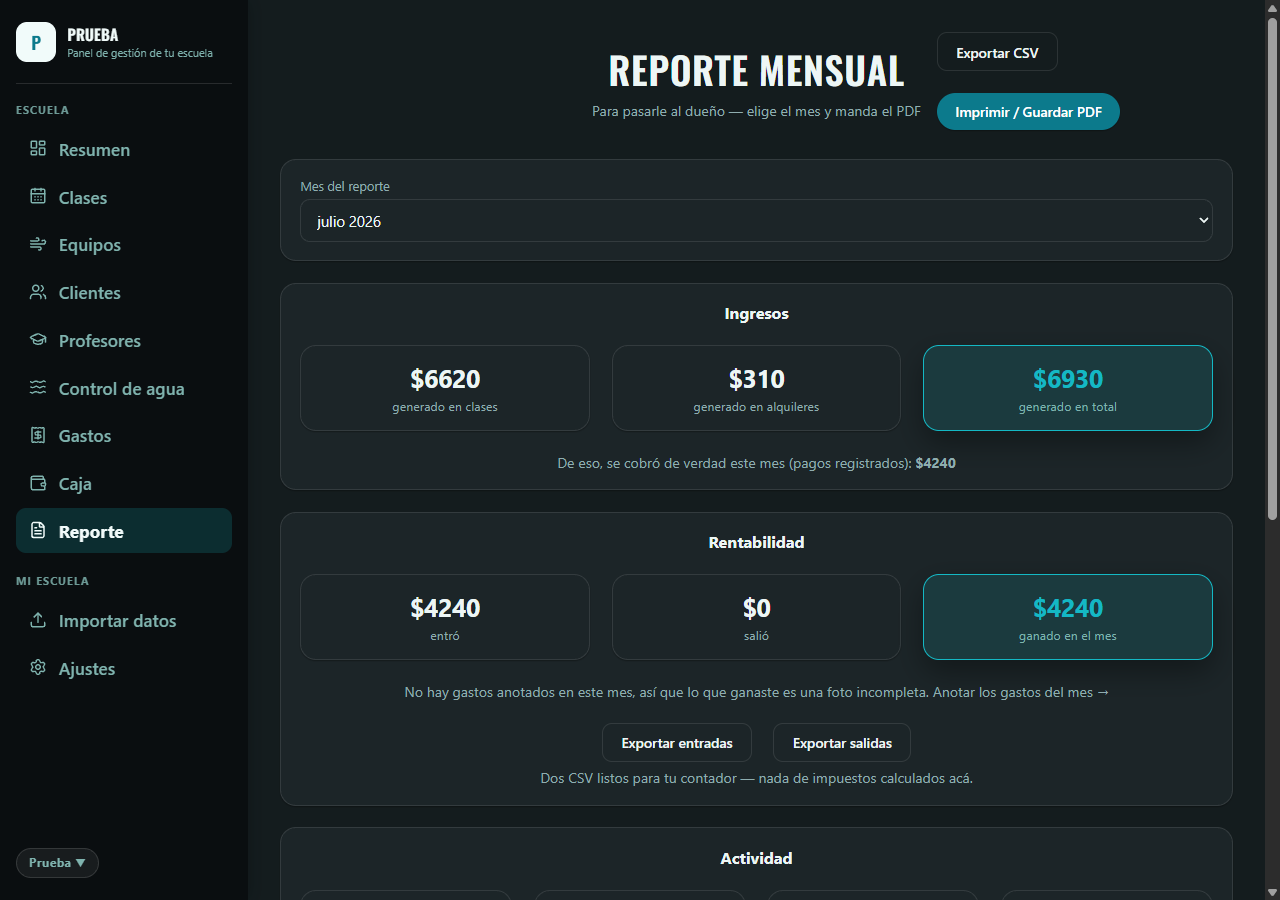1280x900 pixels.
Task: Click the Caja wallet icon
Action: (38, 483)
